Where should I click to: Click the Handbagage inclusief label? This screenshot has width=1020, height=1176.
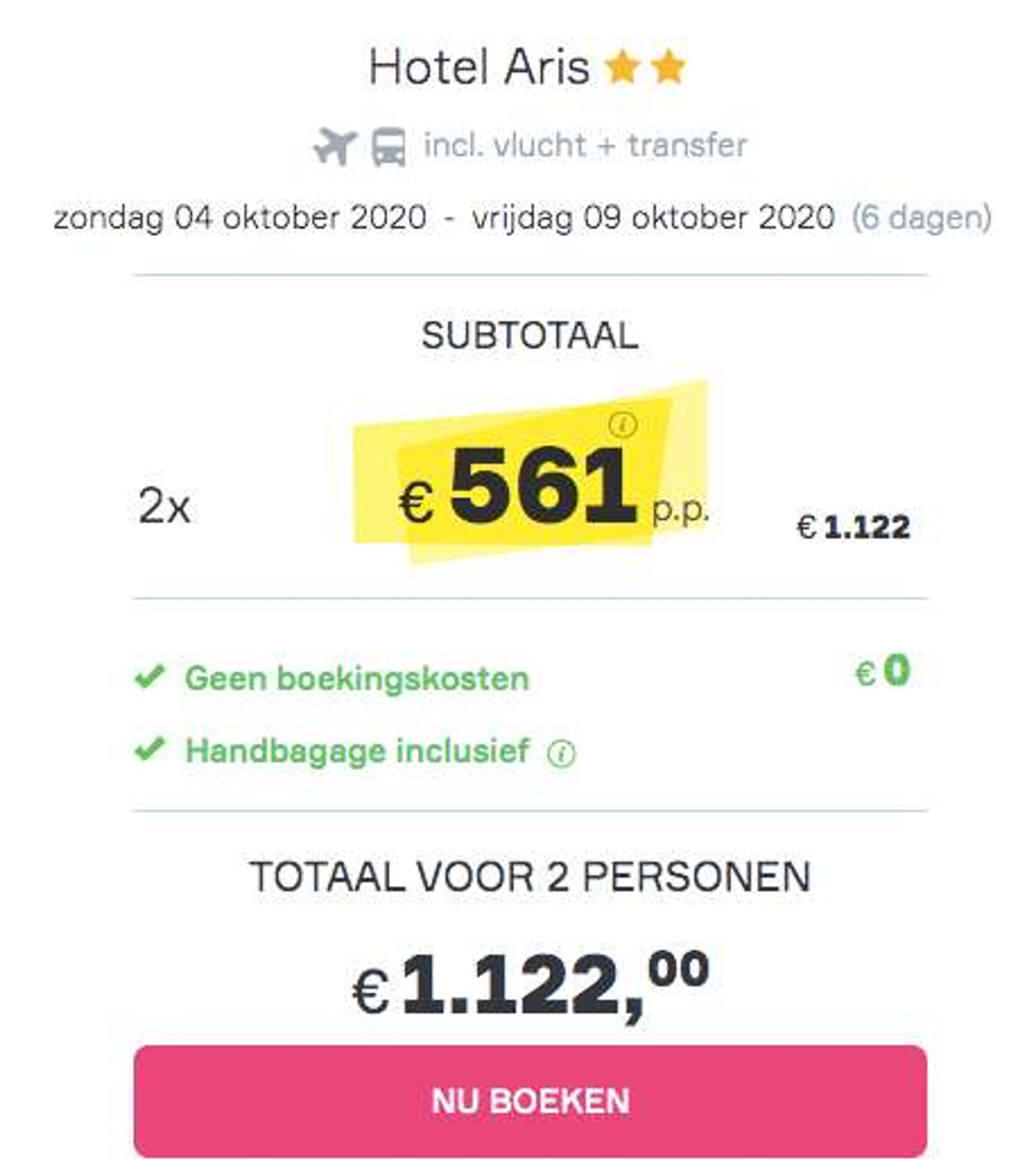tap(358, 751)
